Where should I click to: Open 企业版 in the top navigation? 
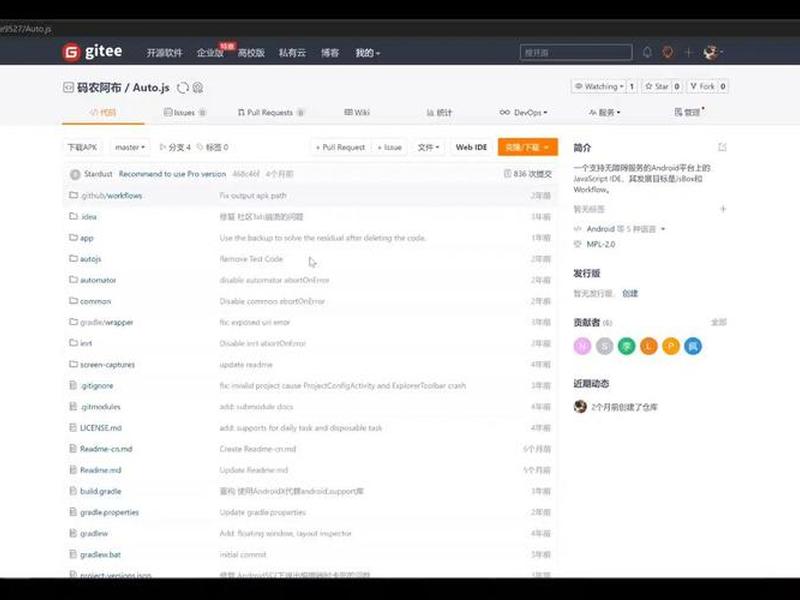tap(210, 53)
